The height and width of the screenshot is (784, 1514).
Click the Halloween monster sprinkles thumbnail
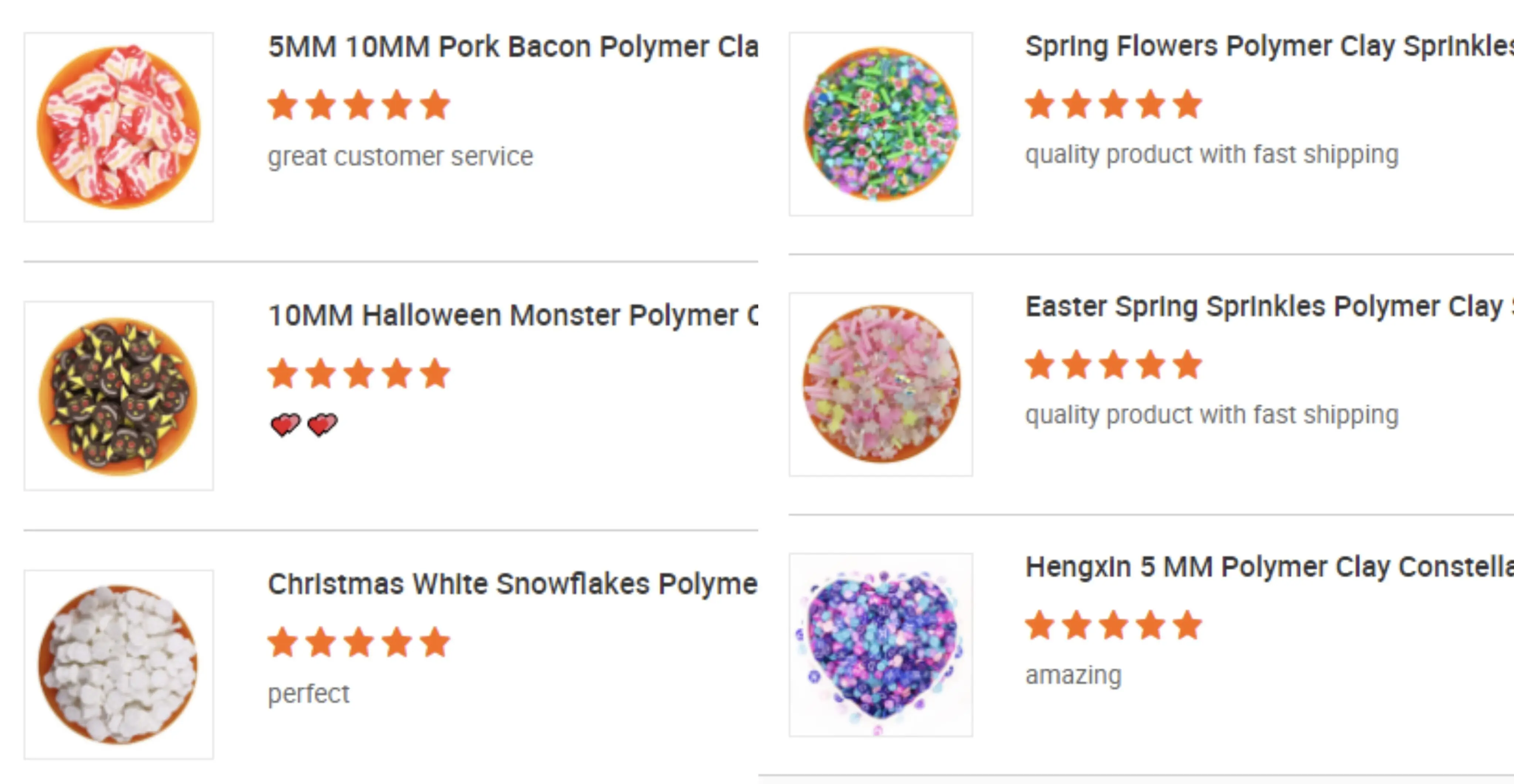119,396
